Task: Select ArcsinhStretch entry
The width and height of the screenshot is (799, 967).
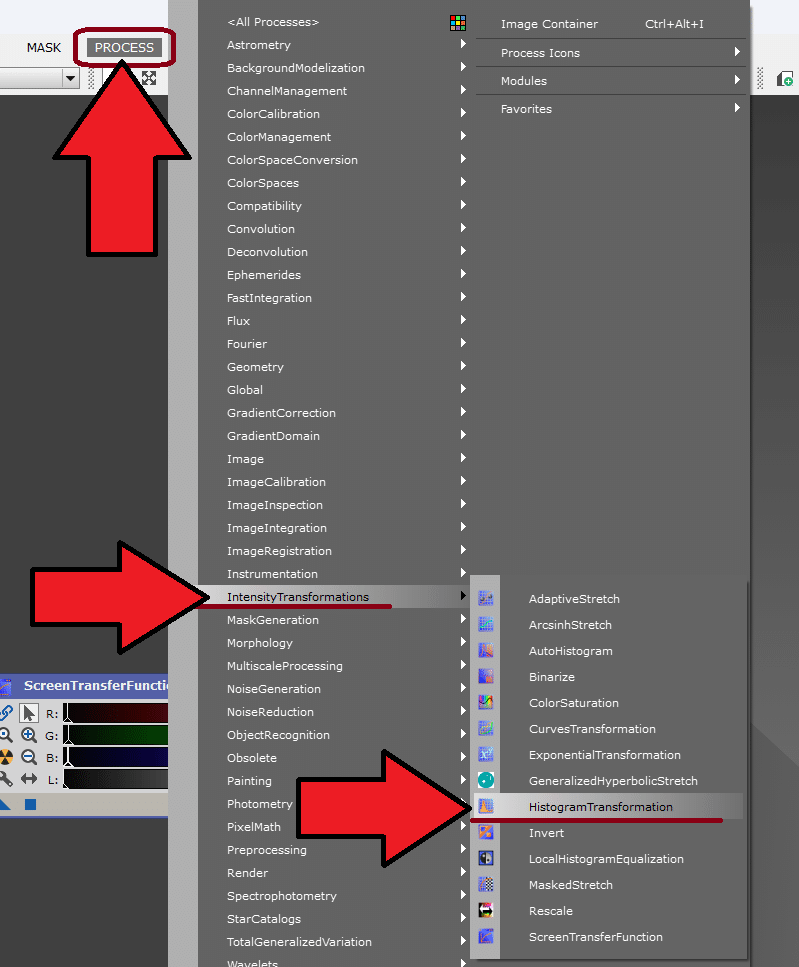Action: 570,625
